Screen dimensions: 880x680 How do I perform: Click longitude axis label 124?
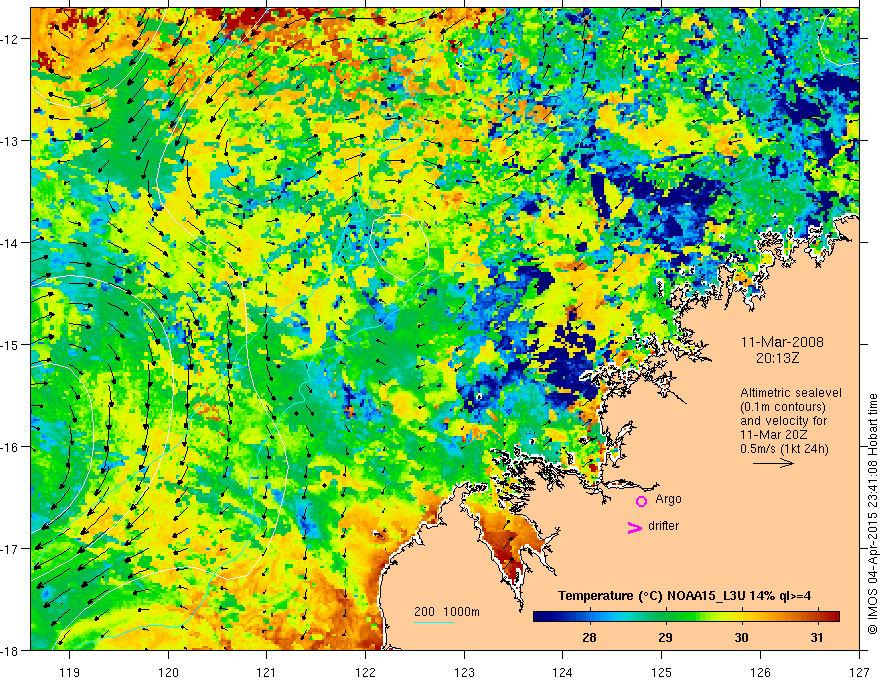563,672
